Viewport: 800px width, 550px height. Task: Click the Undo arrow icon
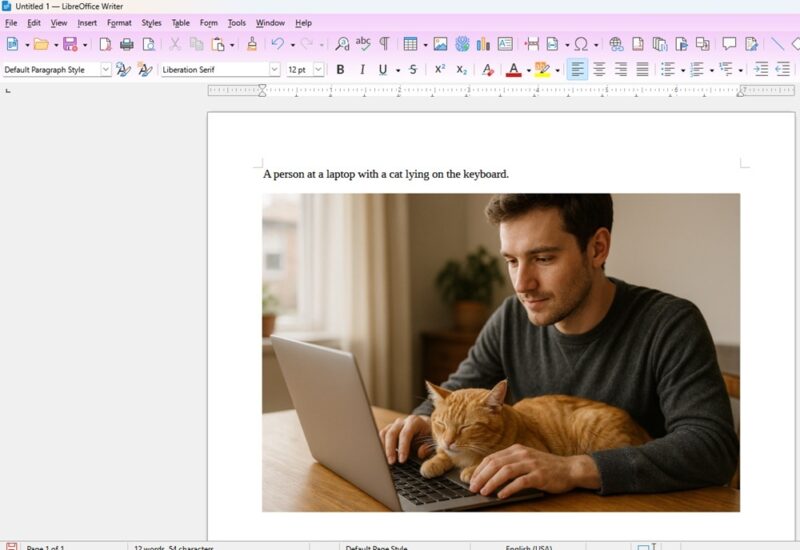pyautogui.click(x=278, y=44)
